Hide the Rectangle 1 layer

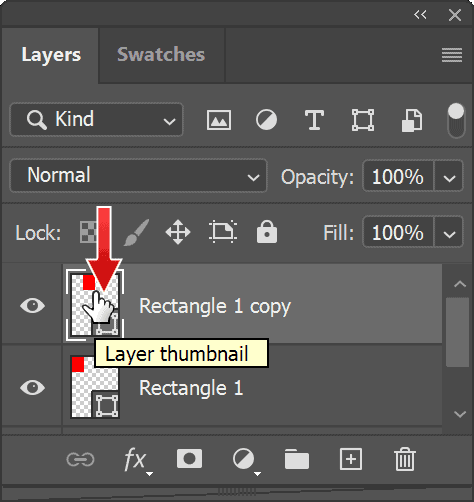[32, 387]
